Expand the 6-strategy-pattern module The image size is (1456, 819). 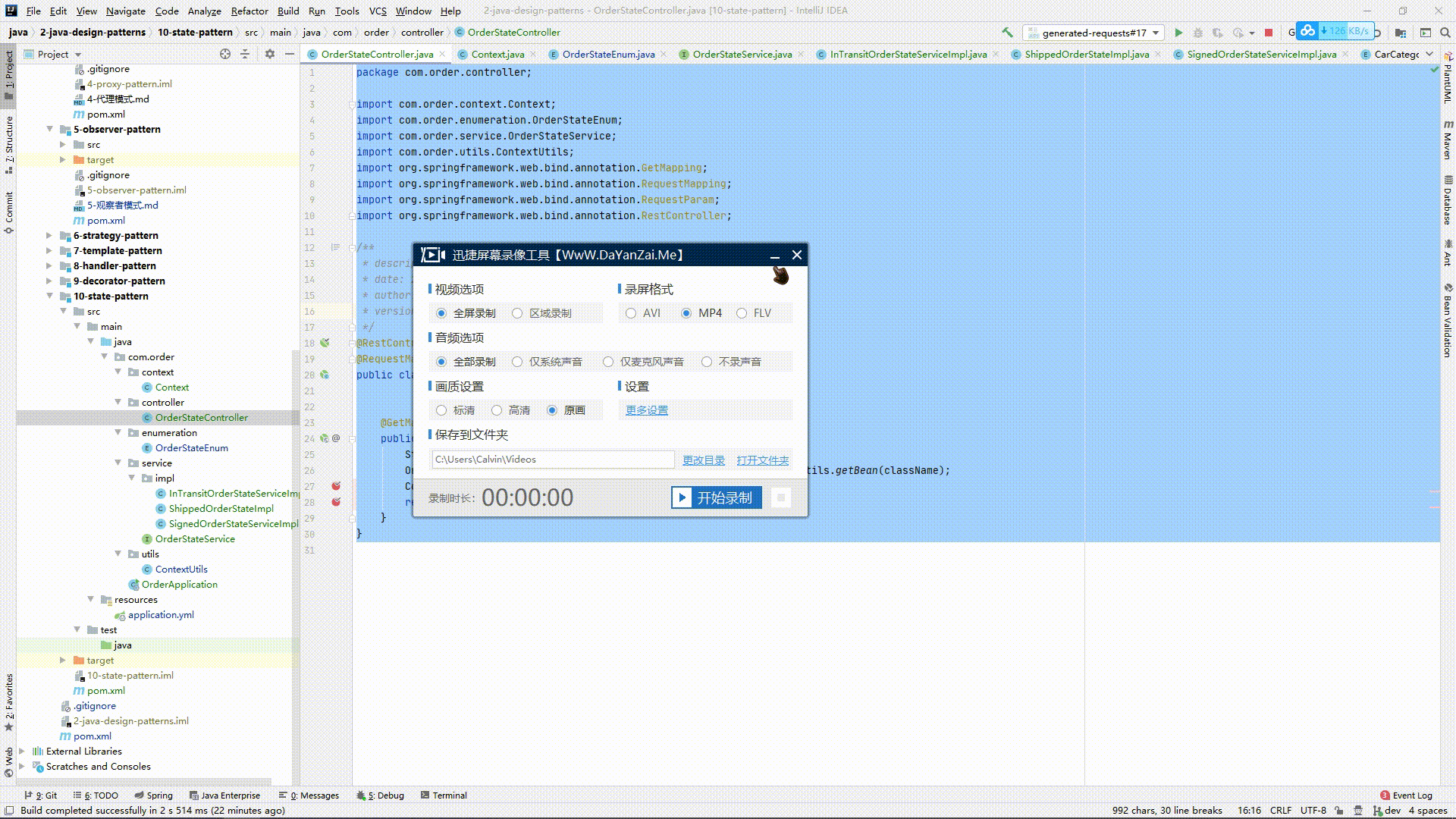pos(49,235)
